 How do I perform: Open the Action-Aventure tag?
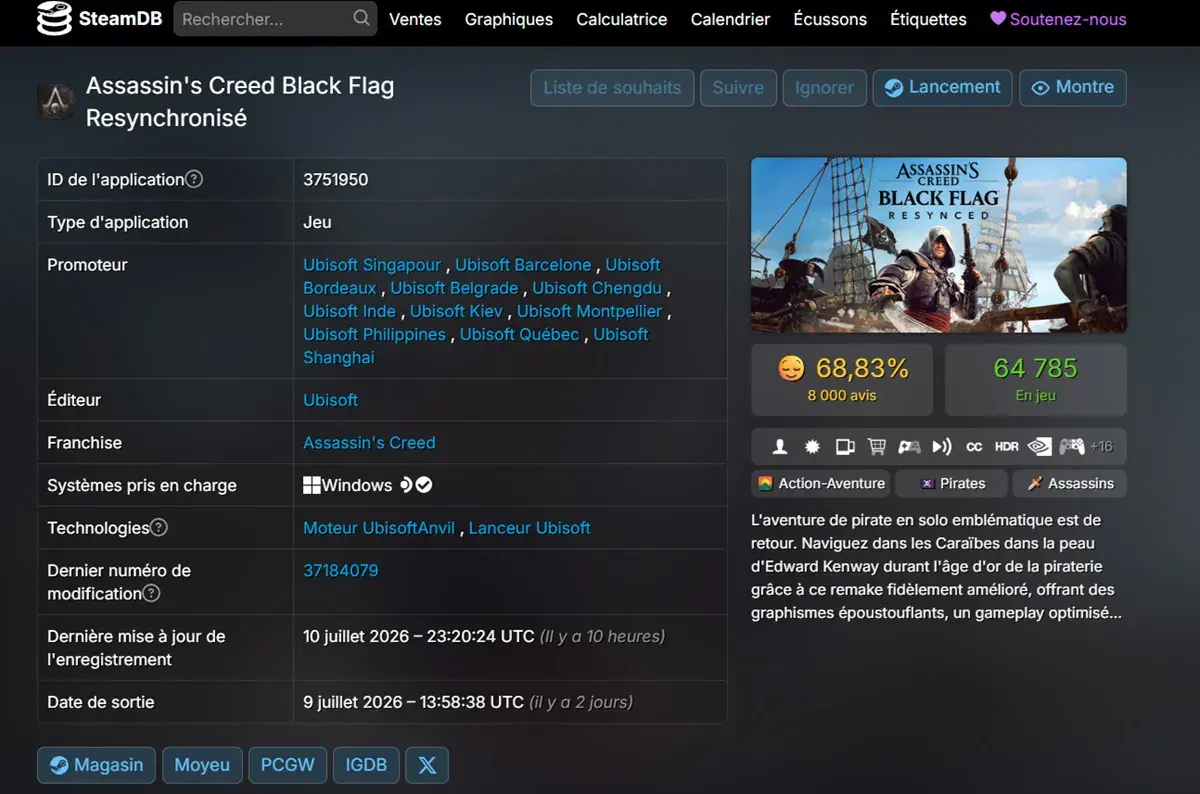821,483
